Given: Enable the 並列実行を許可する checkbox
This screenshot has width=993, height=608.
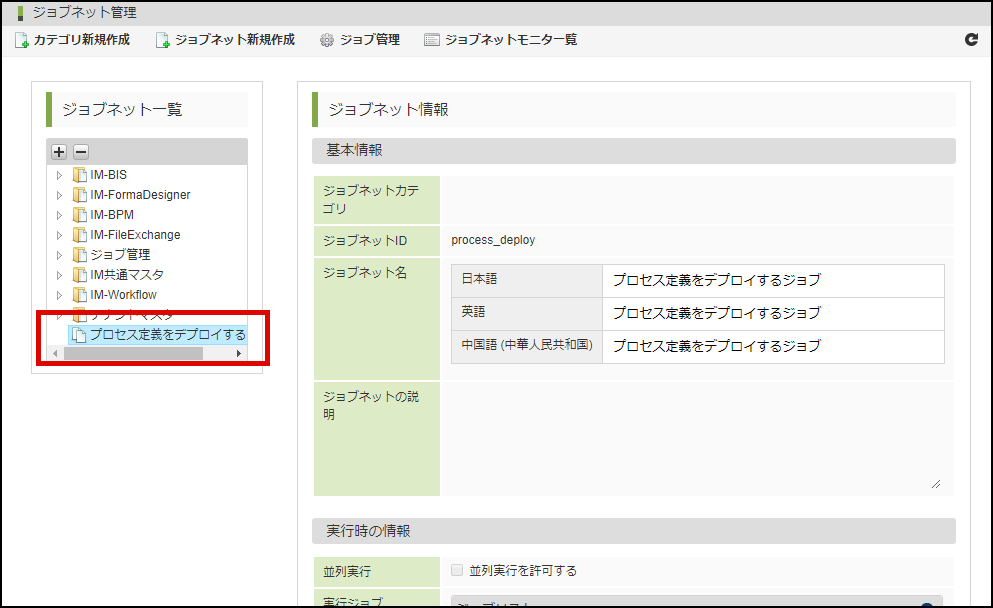Looking at the screenshot, I should coord(457,570).
